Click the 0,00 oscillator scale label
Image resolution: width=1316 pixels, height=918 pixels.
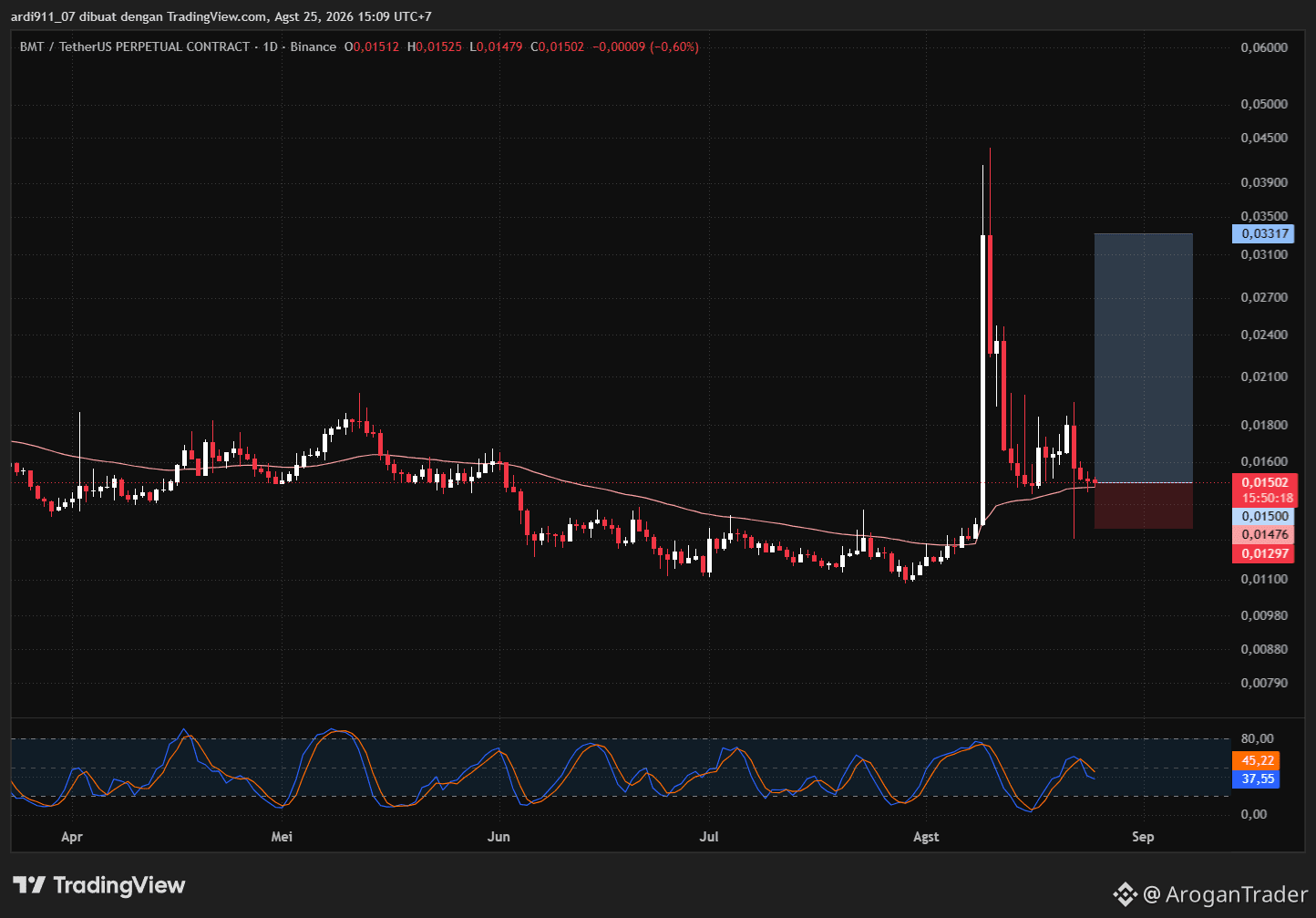[x=1254, y=814]
